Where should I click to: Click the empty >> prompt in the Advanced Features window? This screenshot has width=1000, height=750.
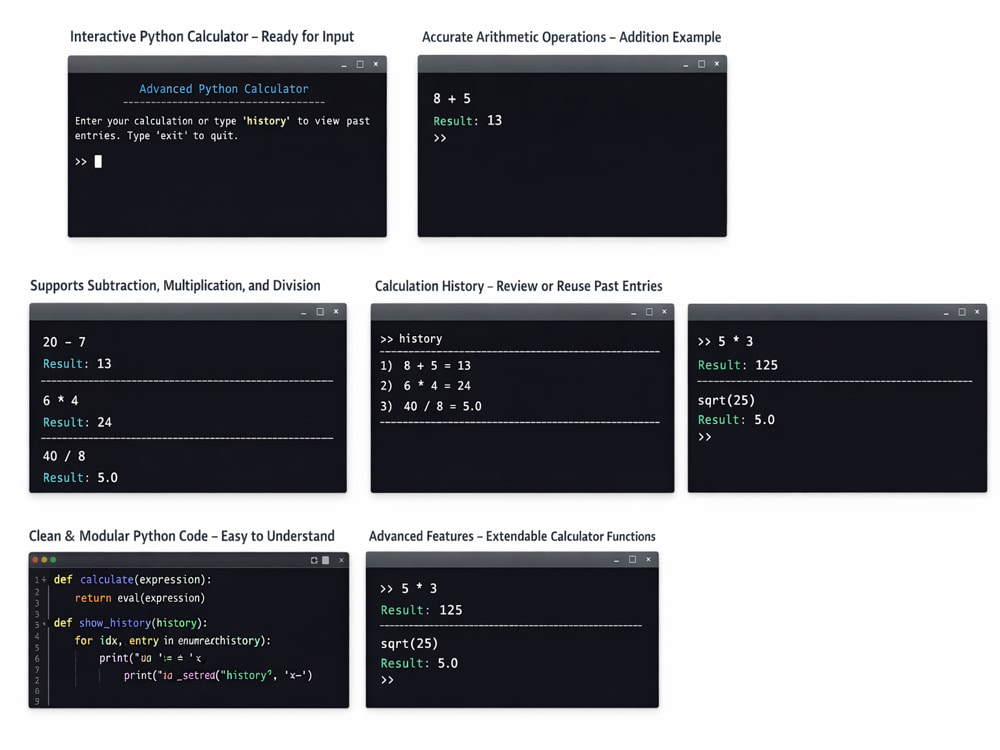pos(387,680)
